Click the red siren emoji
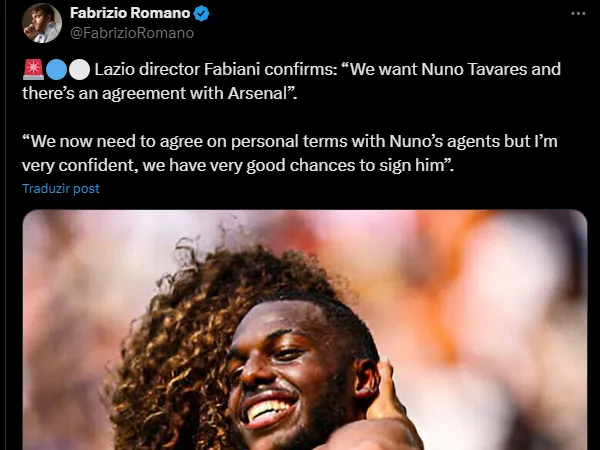This screenshot has width=600, height=450. tap(33, 70)
